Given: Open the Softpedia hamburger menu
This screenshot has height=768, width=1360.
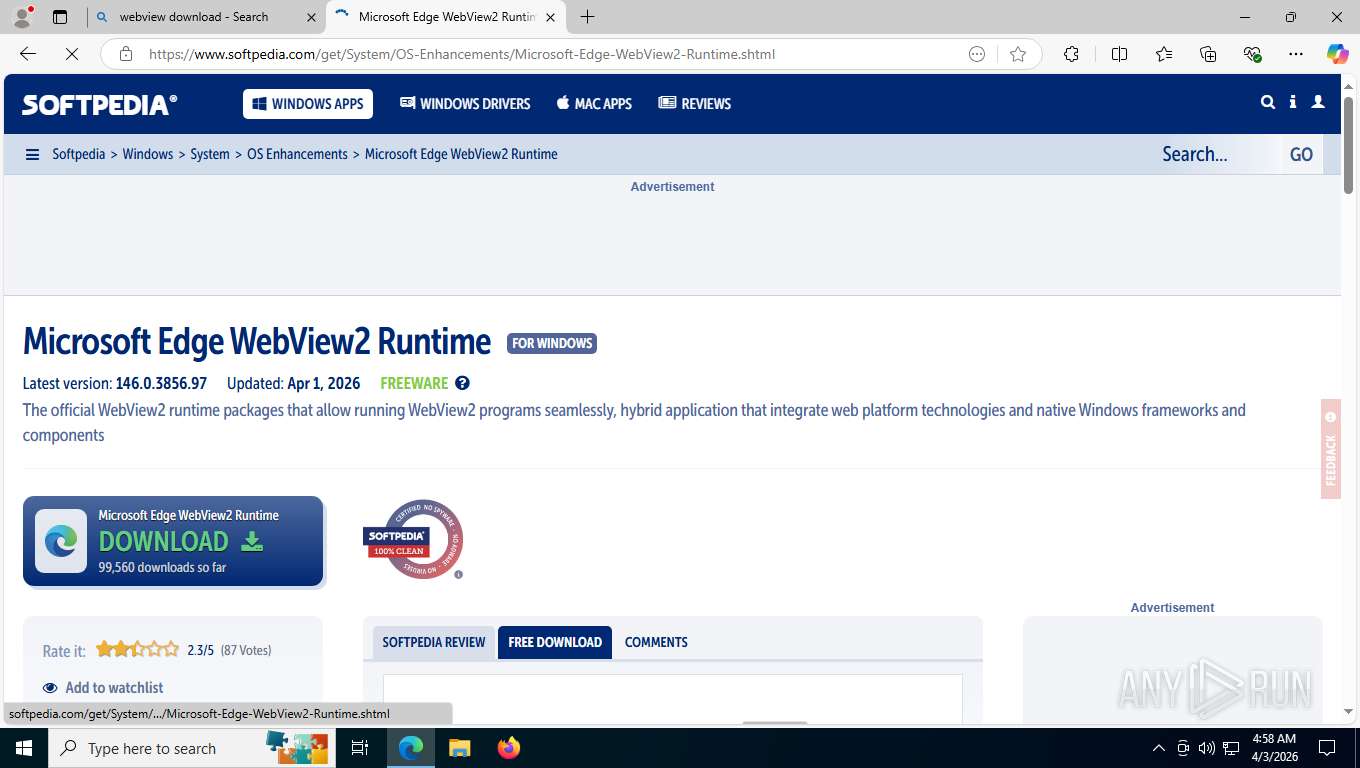Looking at the screenshot, I should click(x=32, y=154).
